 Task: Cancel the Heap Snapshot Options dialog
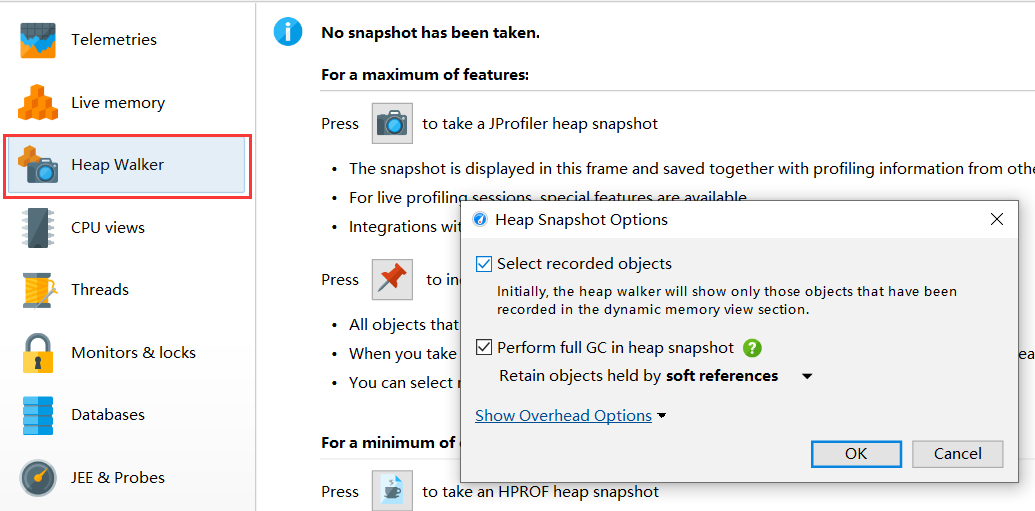pos(957,453)
